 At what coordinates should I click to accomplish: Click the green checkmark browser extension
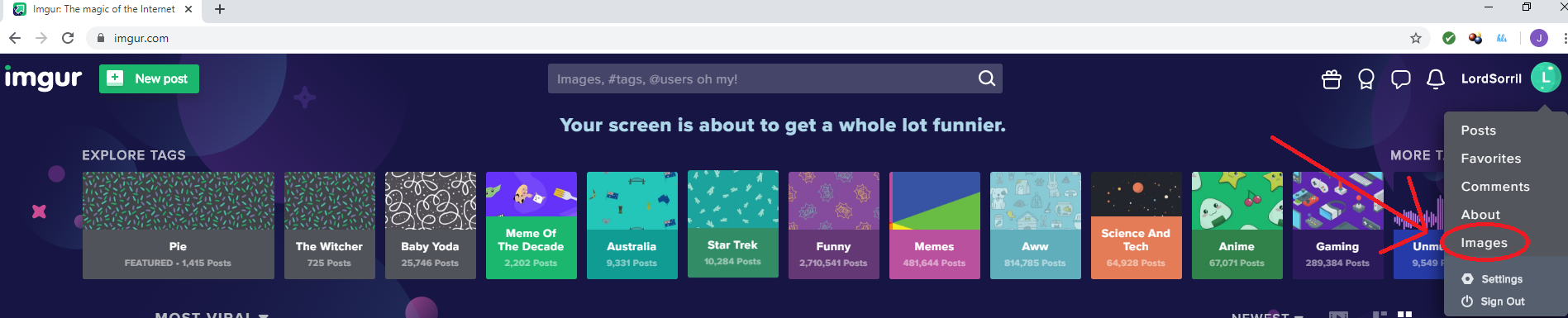click(1449, 38)
